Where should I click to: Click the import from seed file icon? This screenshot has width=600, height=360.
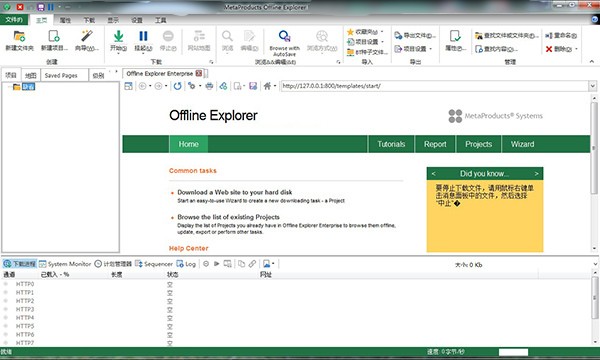tap(350, 52)
